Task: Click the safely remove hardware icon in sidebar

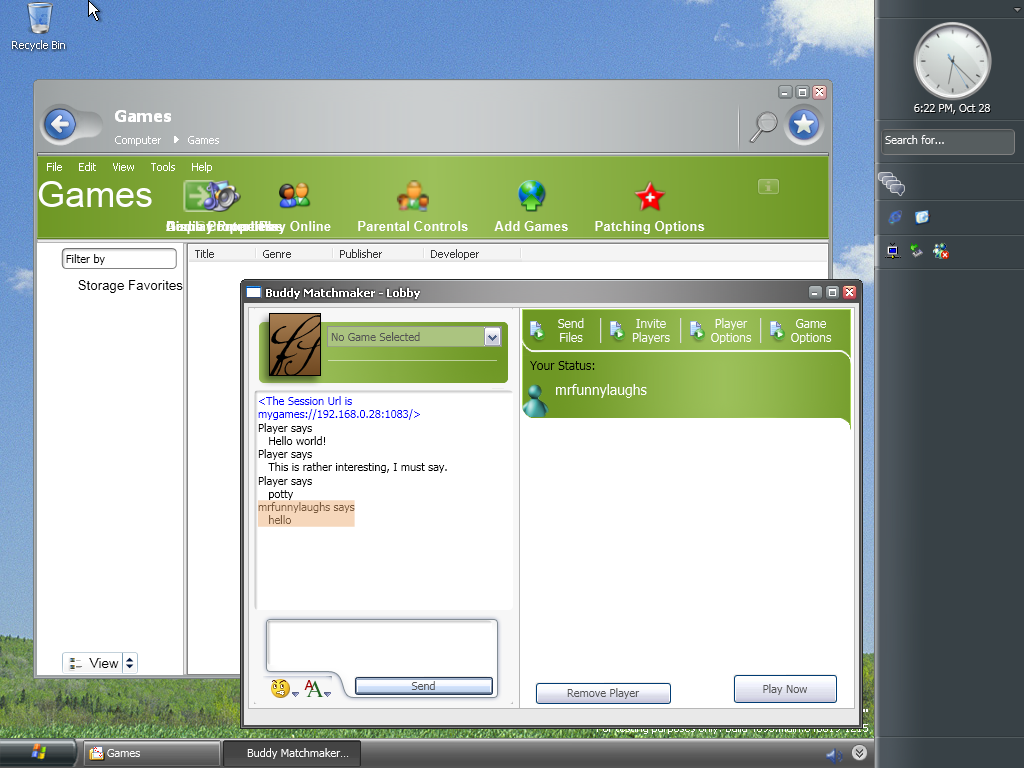Action: point(917,251)
